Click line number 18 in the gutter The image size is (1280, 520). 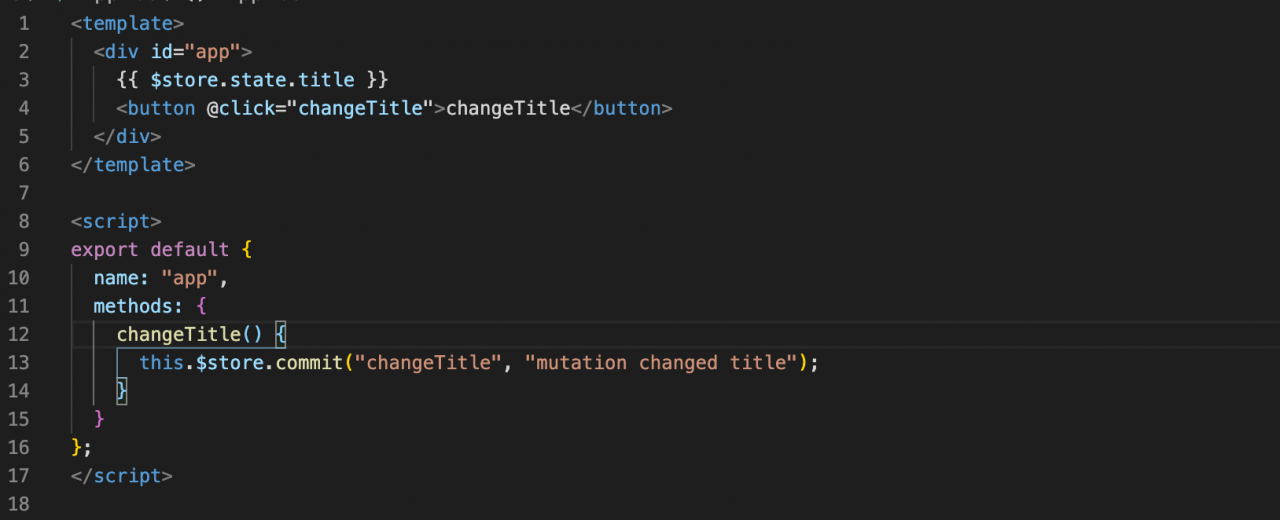(18, 504)
